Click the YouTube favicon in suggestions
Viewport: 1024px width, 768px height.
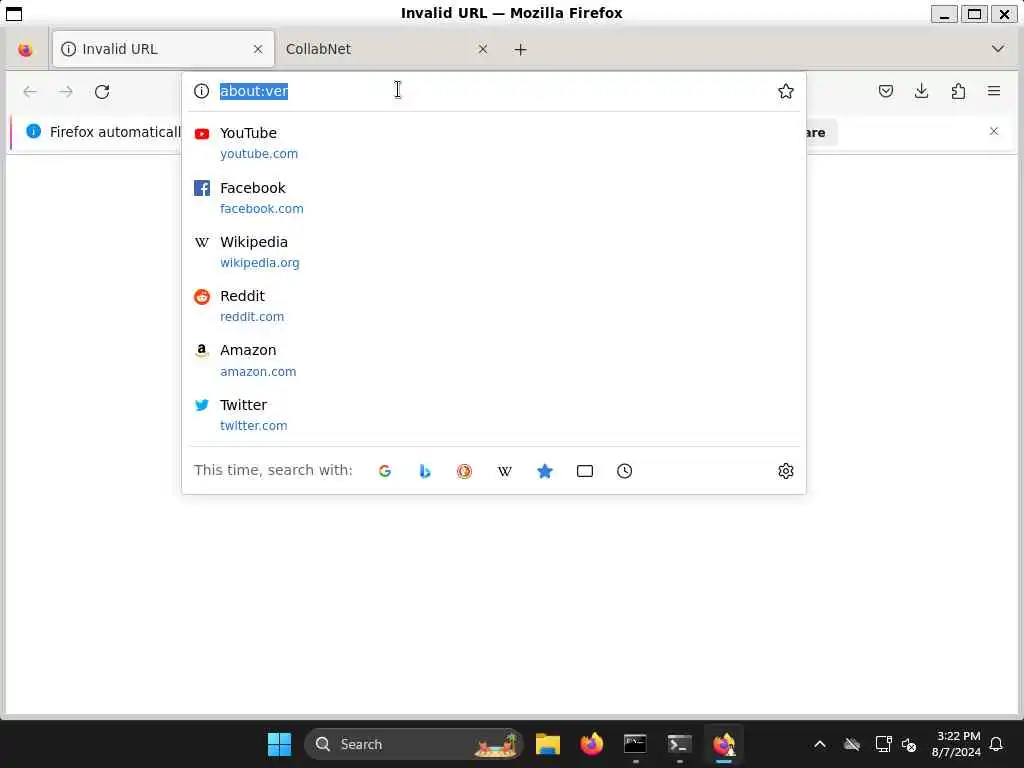202,134
